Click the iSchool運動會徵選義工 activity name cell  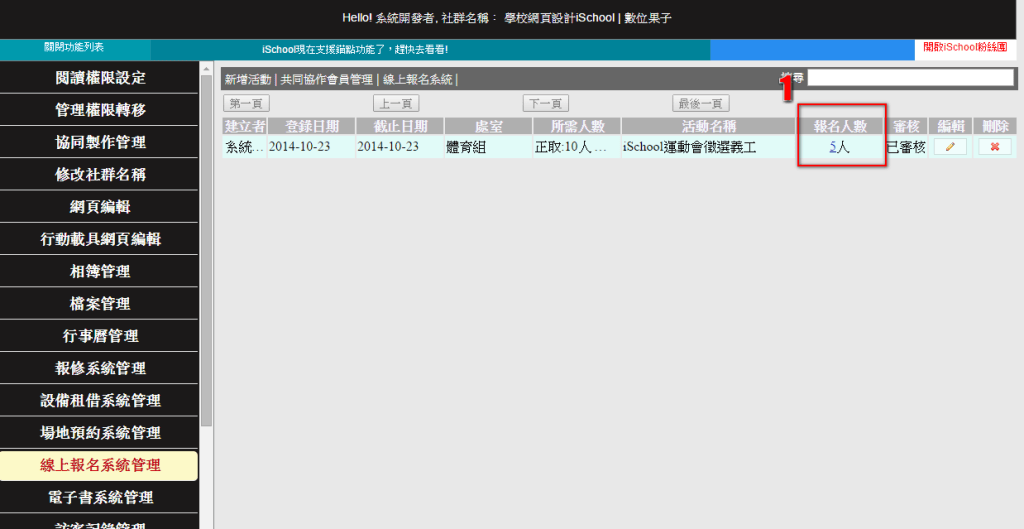pyautogui.click(x=709, y=147)
